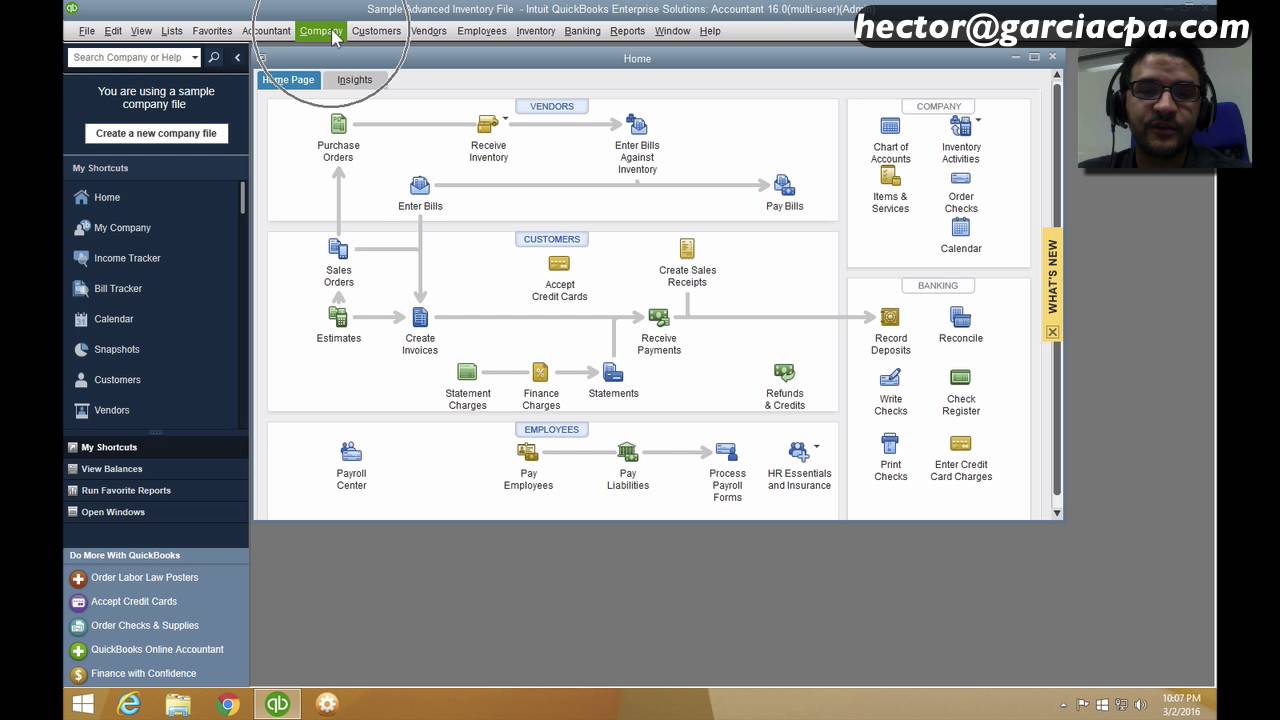Click Create a new company file
1280x720 pixels.
tap(156, 133)
